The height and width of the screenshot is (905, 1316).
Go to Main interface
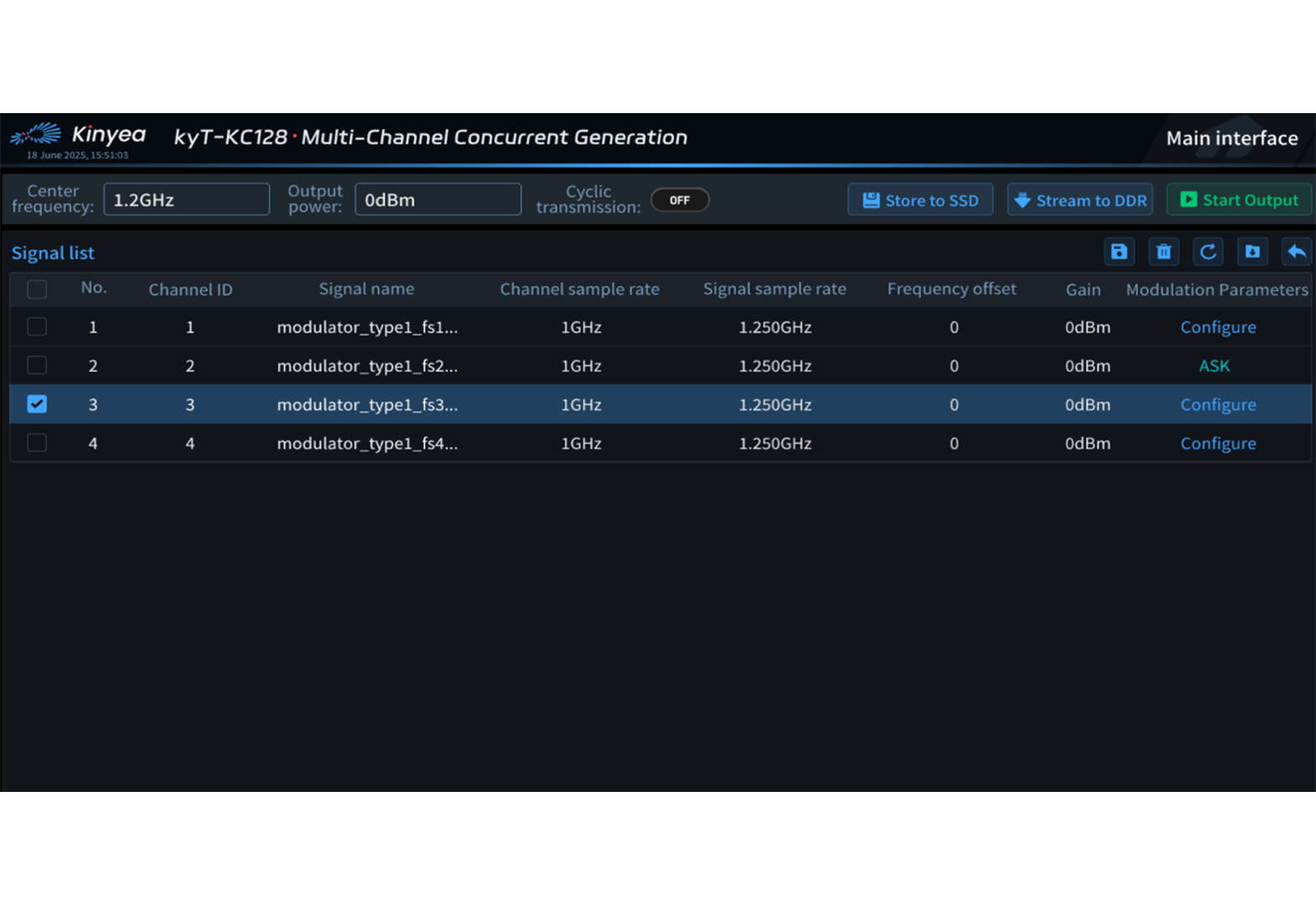[x=1231, y=138]
